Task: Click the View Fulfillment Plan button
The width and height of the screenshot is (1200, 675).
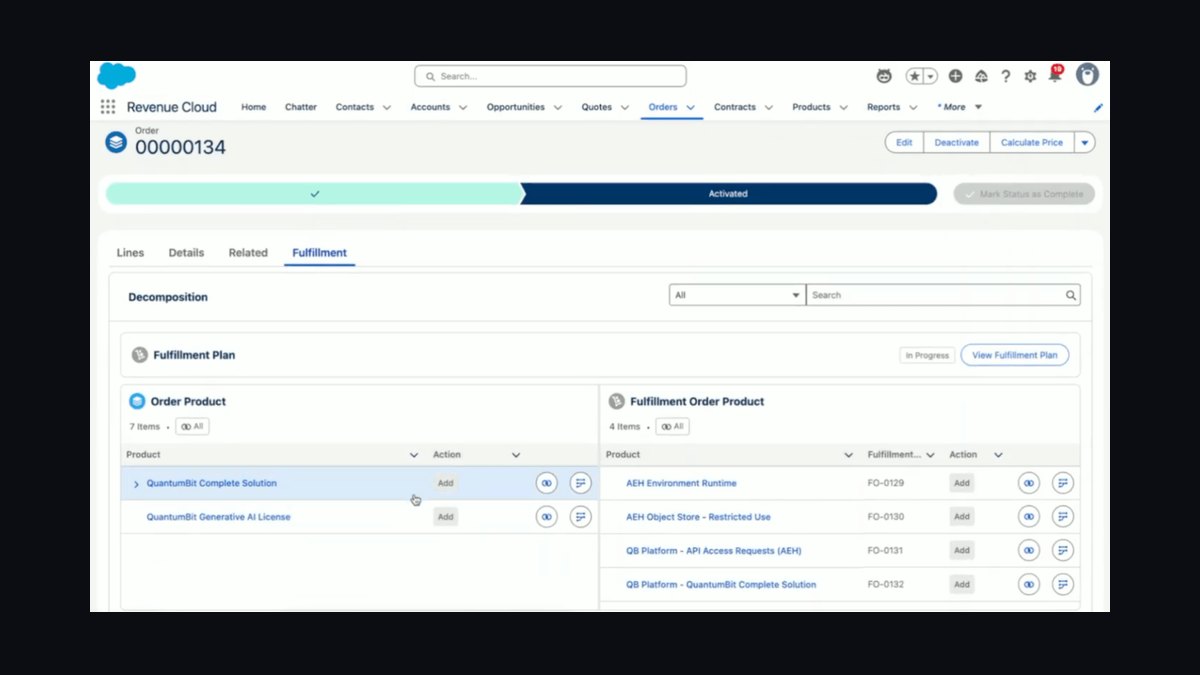Action: [x=1015, y=355]
